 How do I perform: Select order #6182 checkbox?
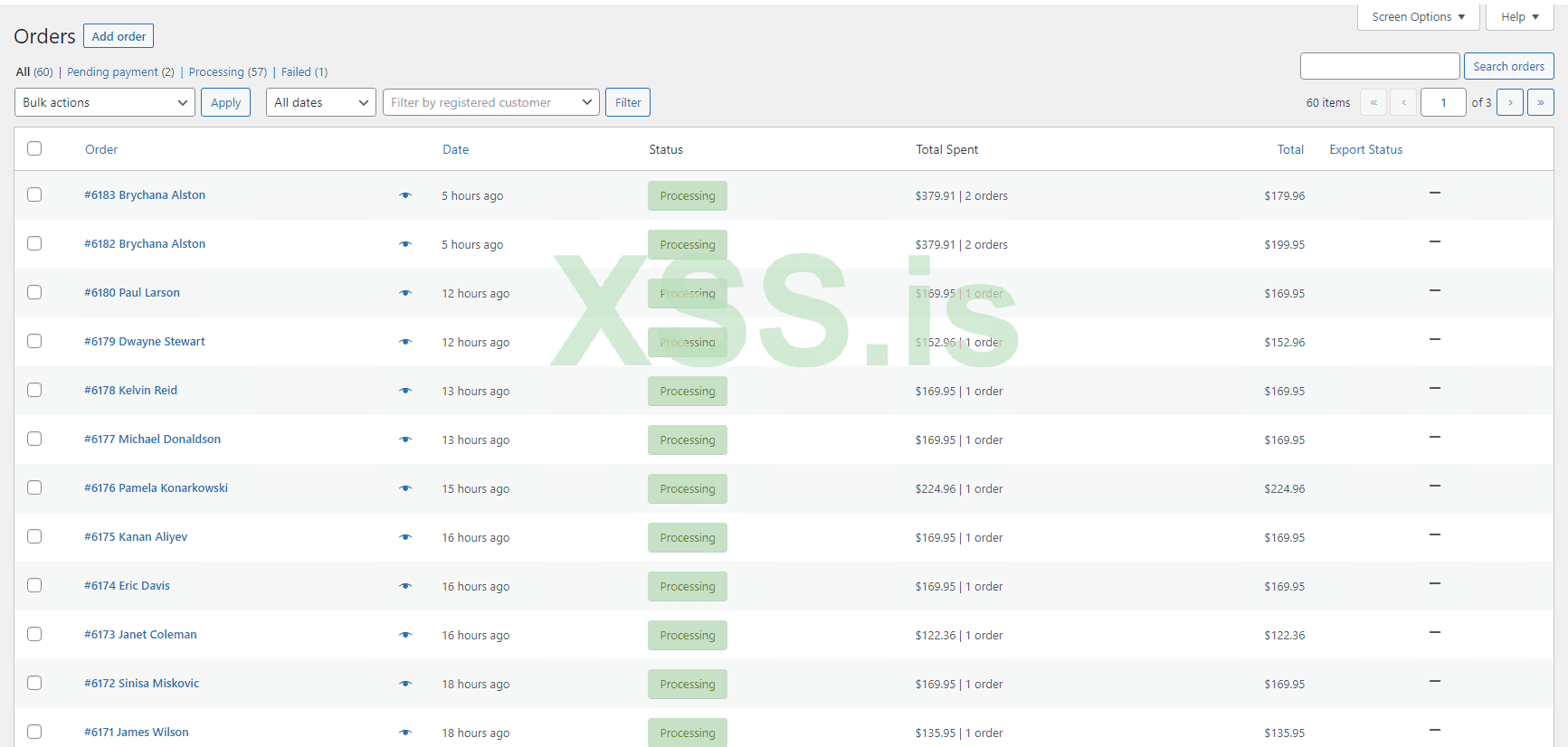(34, 243)
